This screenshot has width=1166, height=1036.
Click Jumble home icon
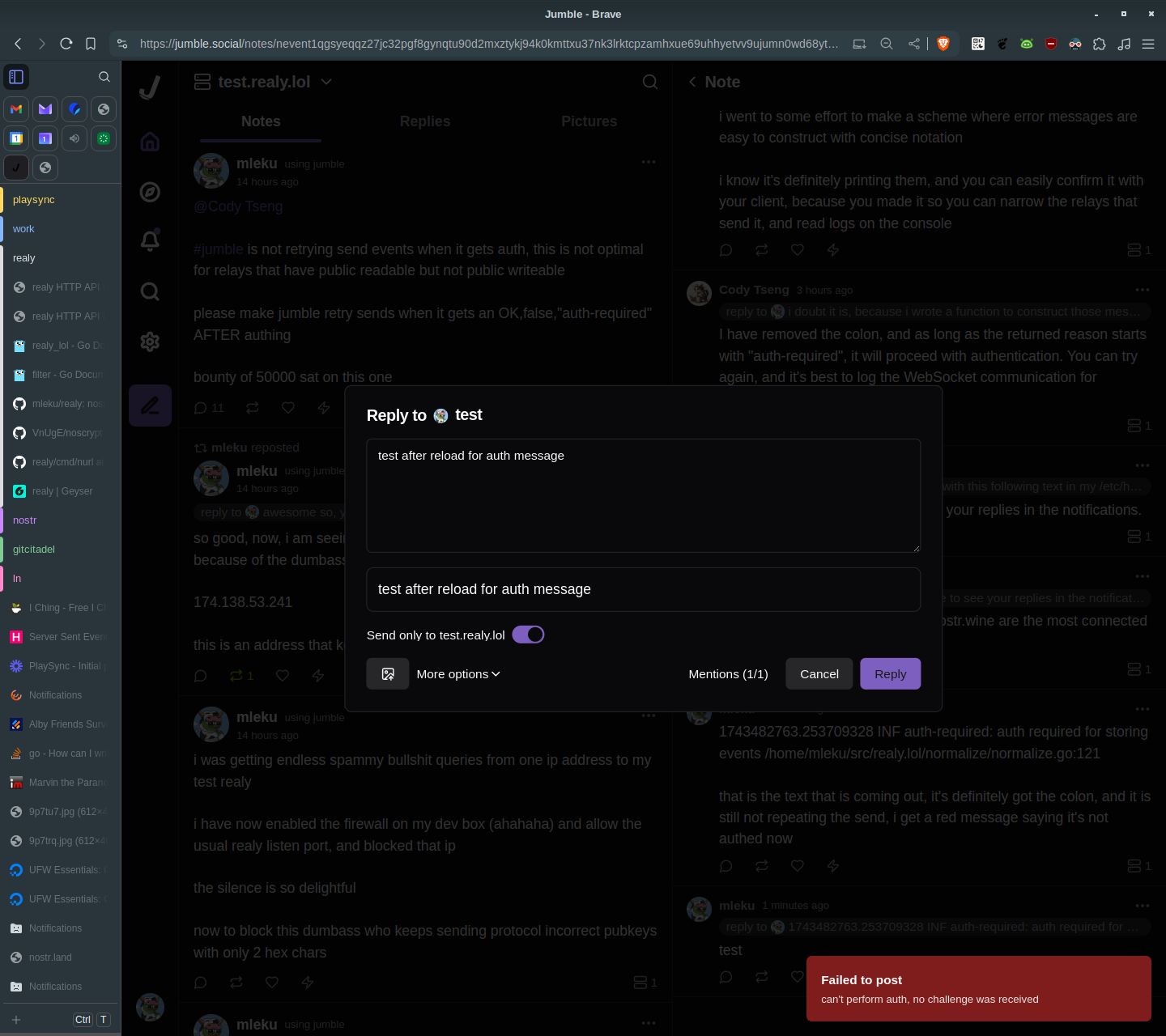150,142
